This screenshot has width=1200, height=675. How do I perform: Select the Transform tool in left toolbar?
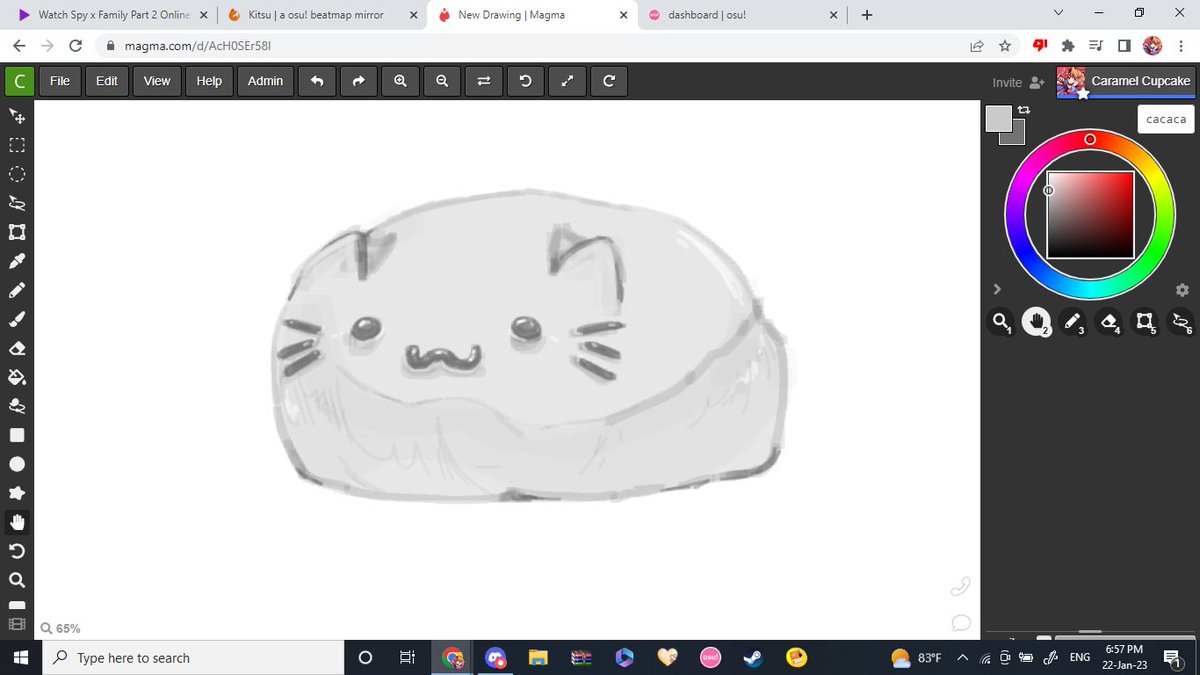[17, 232]
